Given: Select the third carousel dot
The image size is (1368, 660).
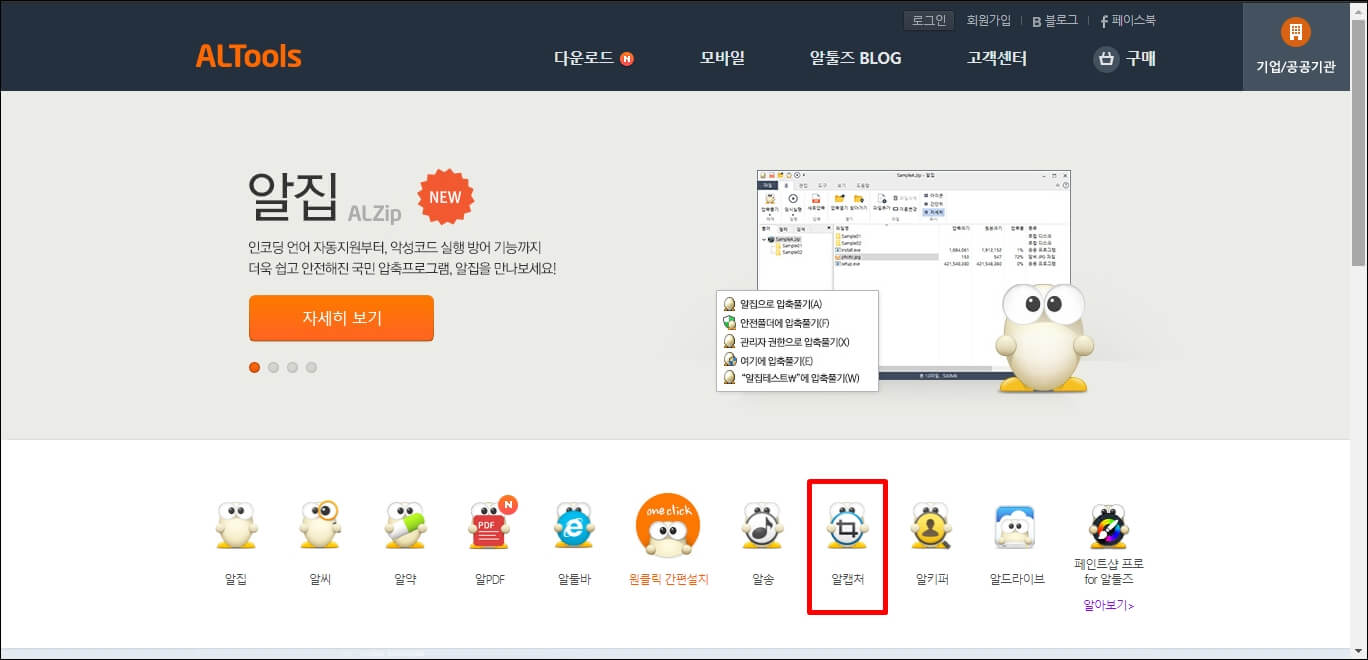Looking at the screenshot, I should (x=292, y=367).
